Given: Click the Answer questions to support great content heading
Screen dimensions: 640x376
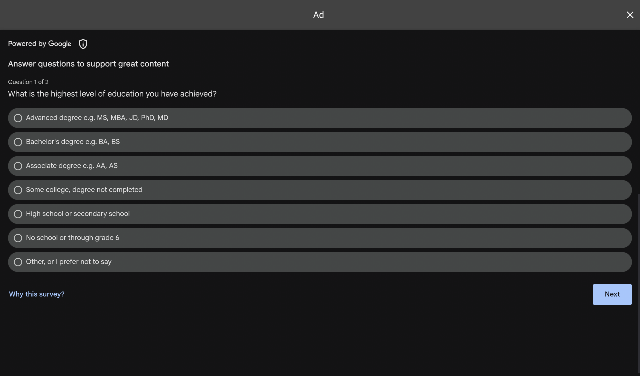Looking at the screenshot, I should click(x=88, y=64).
